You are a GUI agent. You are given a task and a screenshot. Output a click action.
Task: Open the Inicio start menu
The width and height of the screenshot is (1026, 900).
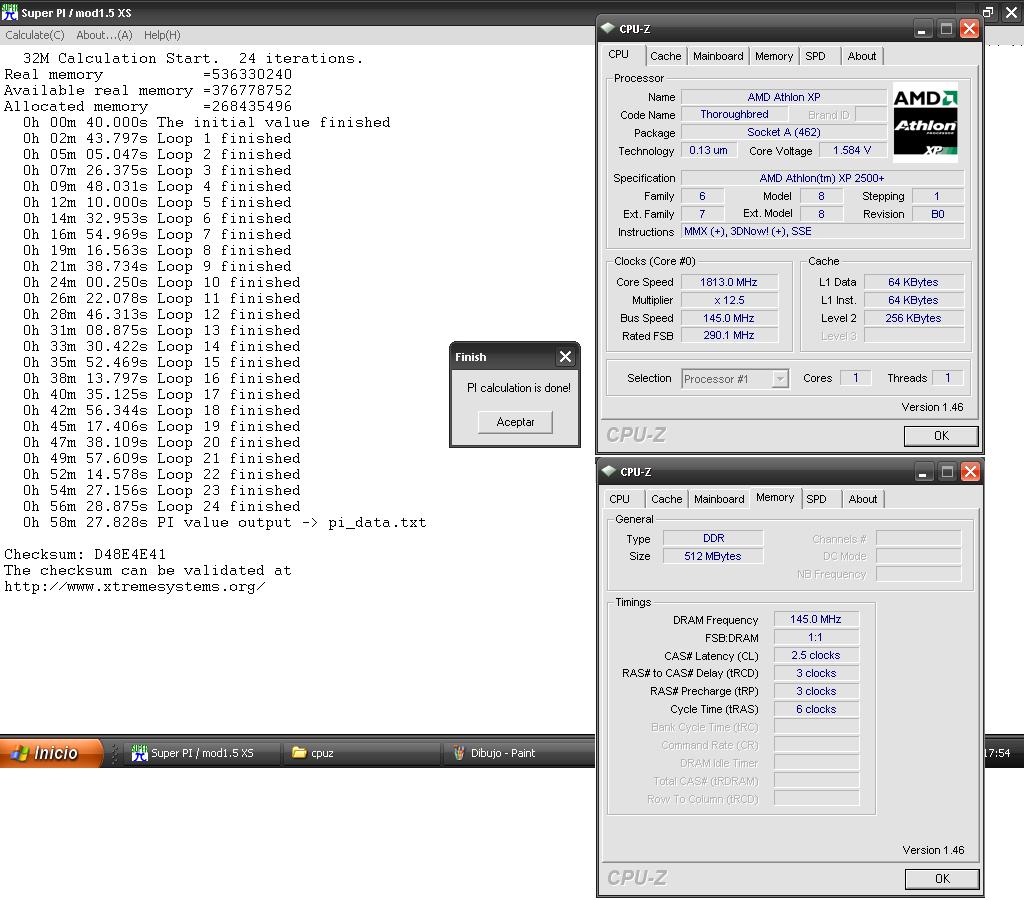pos(51,753)
